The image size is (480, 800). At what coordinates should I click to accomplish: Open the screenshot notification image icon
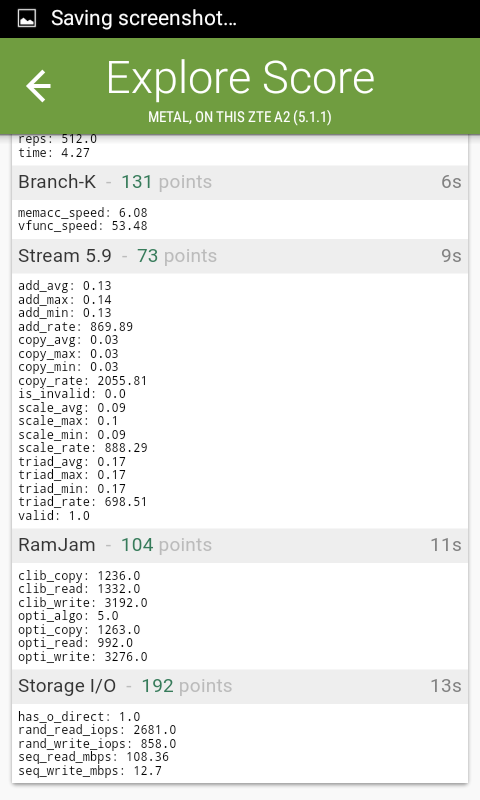(27, 19)
